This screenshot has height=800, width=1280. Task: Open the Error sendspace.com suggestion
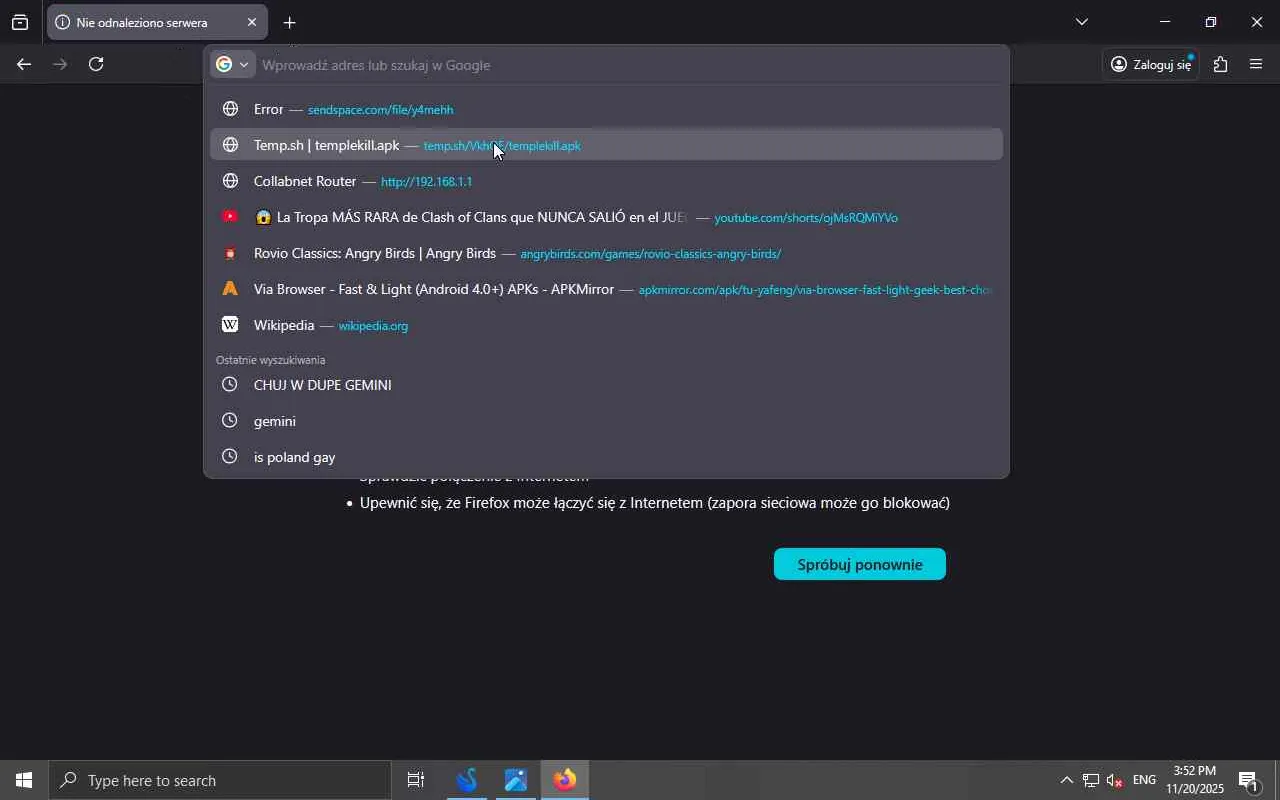click(x=606, y=109)
